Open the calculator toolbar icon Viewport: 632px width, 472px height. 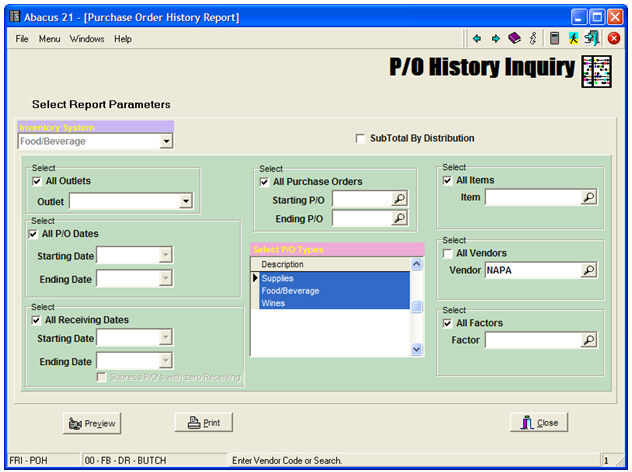click(x=554, y=38)
